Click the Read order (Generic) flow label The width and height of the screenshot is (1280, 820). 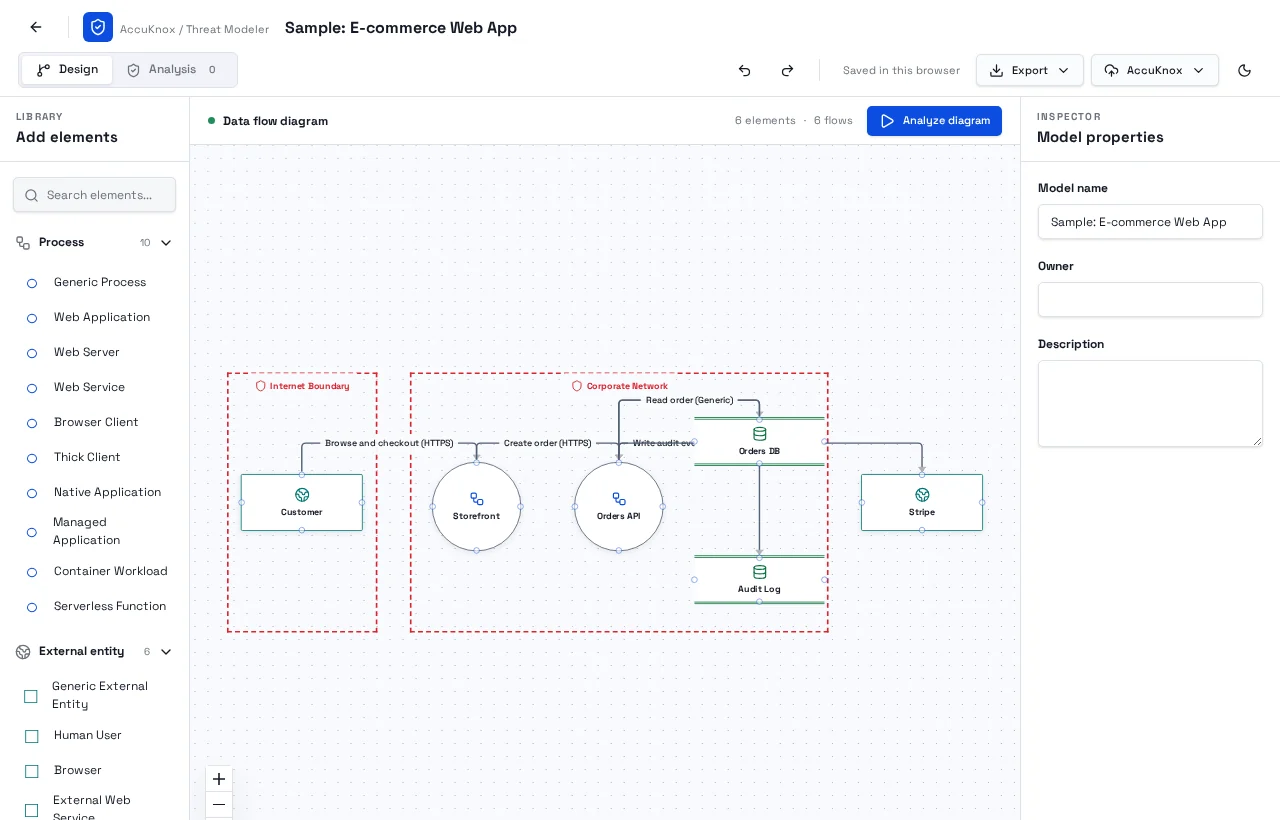click(x=689, y=400)
